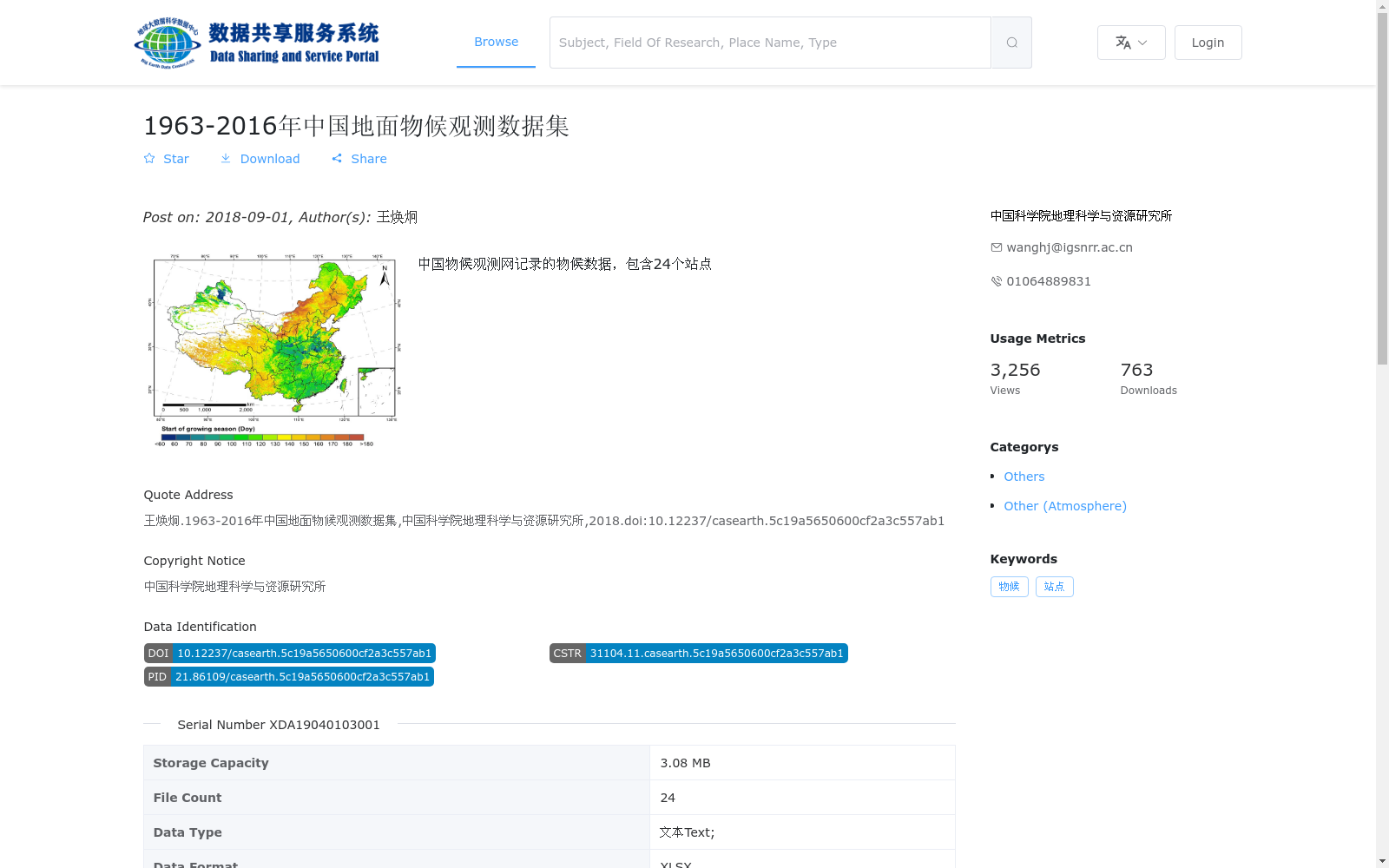Click the Star link text

[176, 159]
